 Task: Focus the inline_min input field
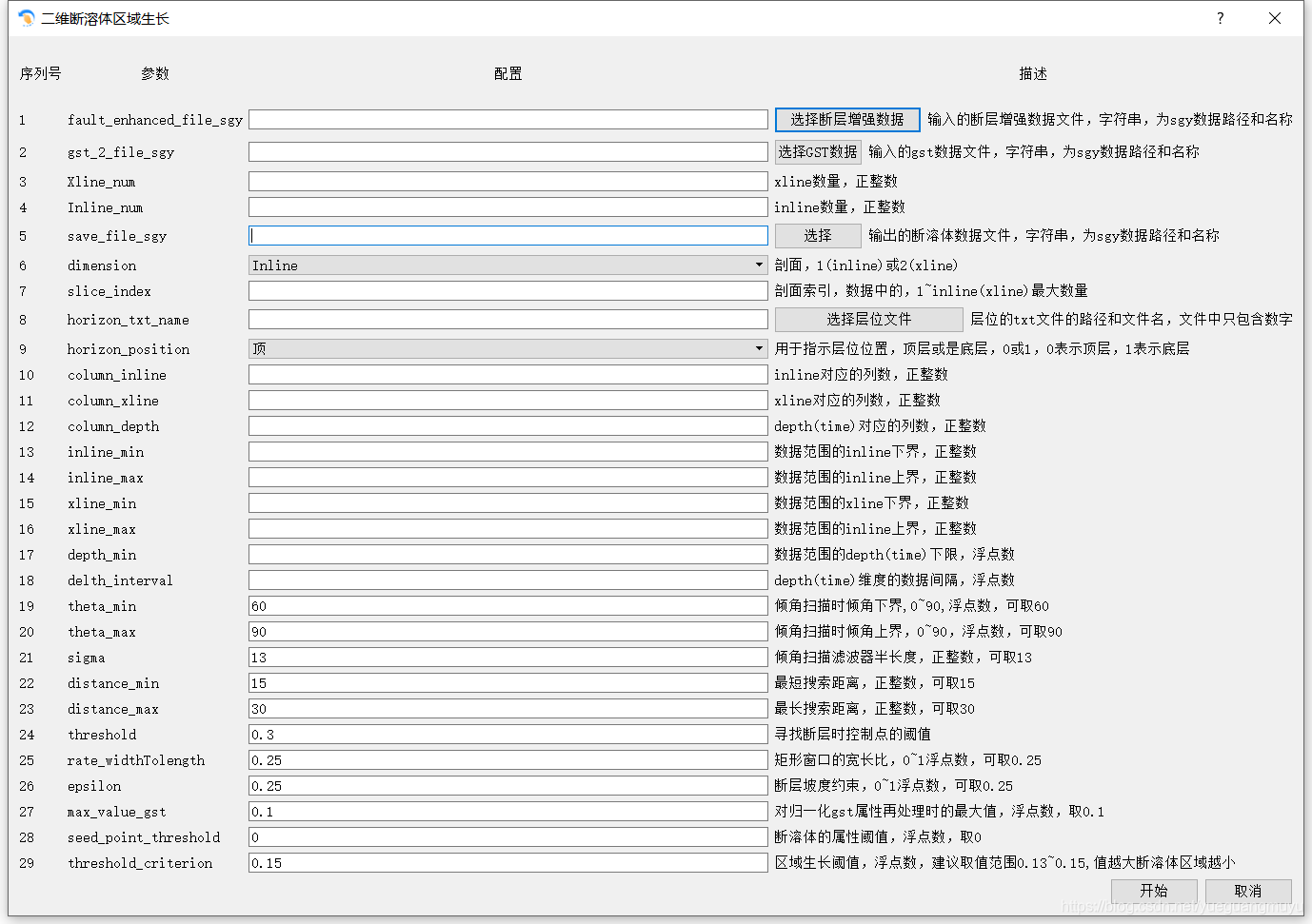[508, 451]
